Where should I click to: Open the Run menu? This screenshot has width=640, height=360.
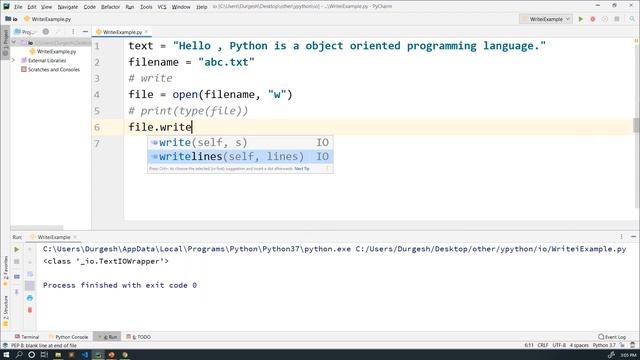[x=130, y=7]
